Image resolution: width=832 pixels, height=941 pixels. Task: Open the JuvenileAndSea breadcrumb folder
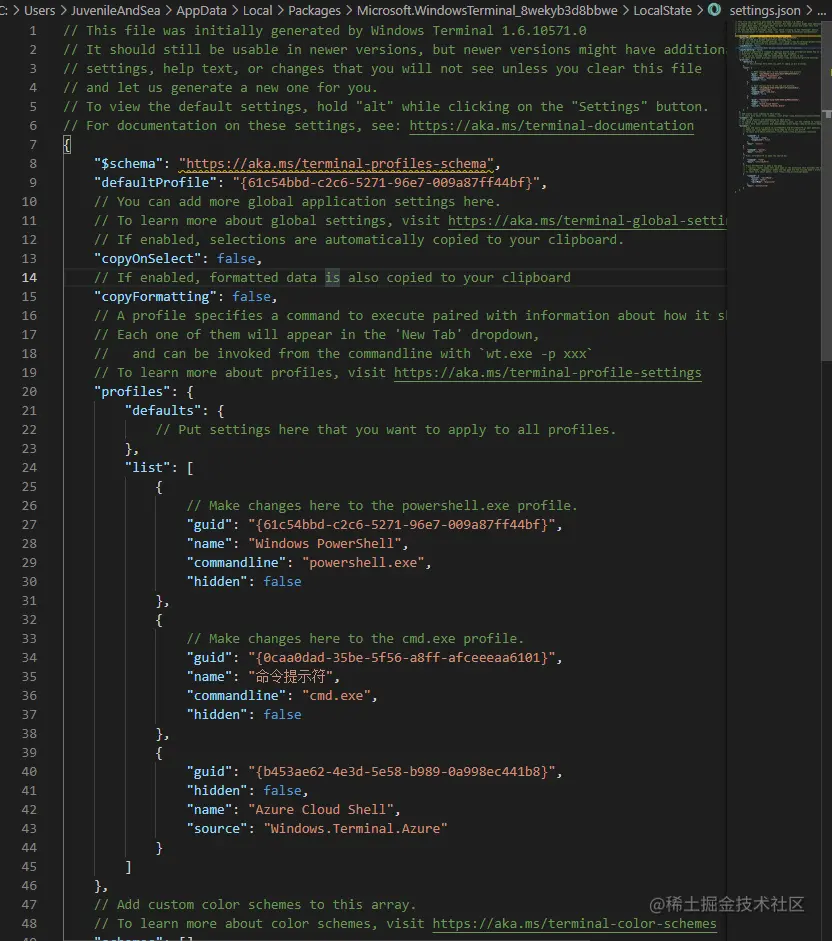click(115, 10)
